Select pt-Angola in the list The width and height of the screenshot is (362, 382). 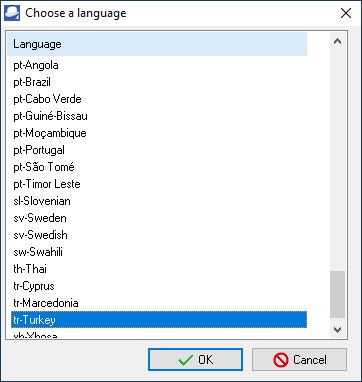point(159,65)
